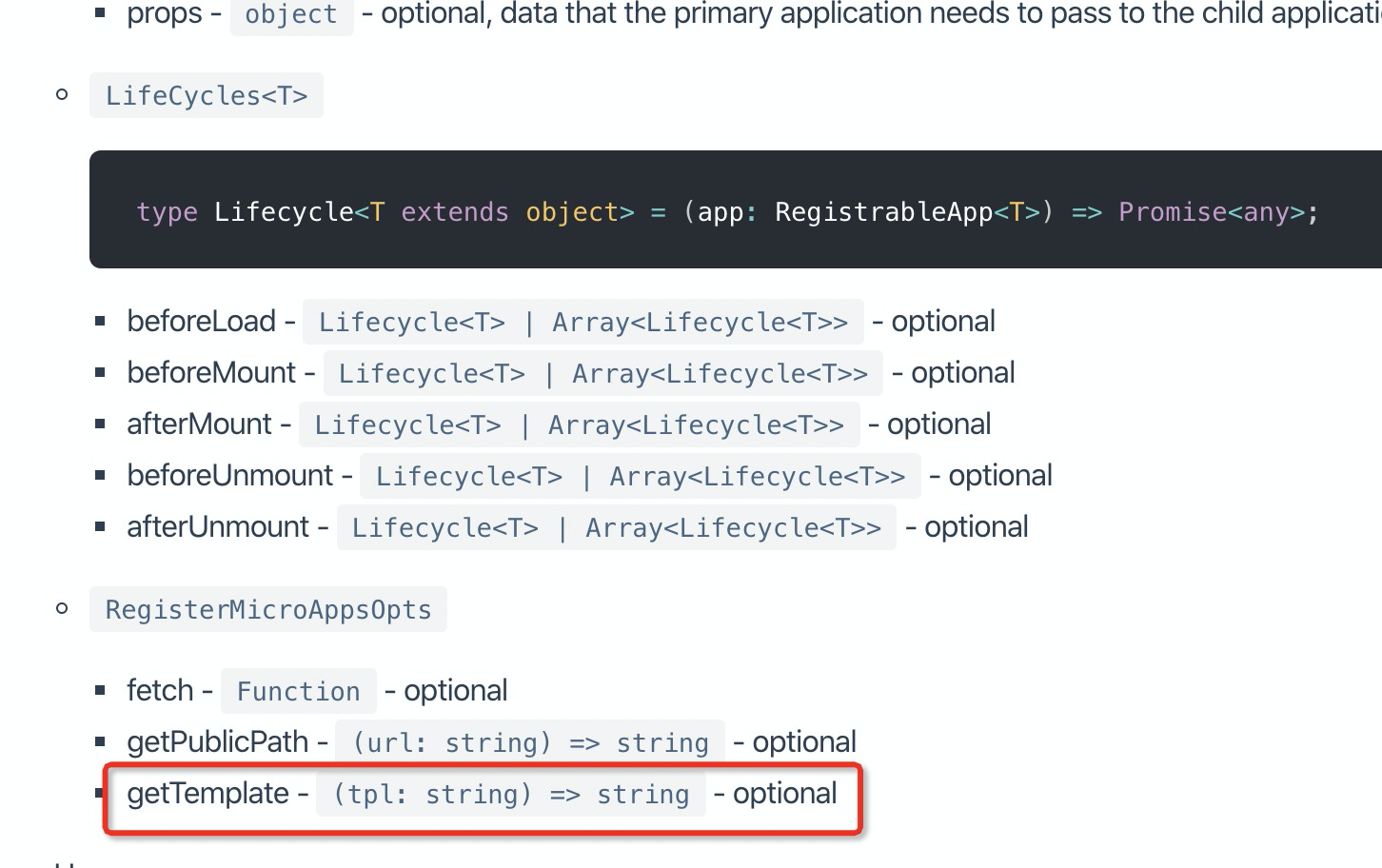The image size is (1382, 868).
Task: Select the Function code span beside fetch
Action: click(298, 690)
